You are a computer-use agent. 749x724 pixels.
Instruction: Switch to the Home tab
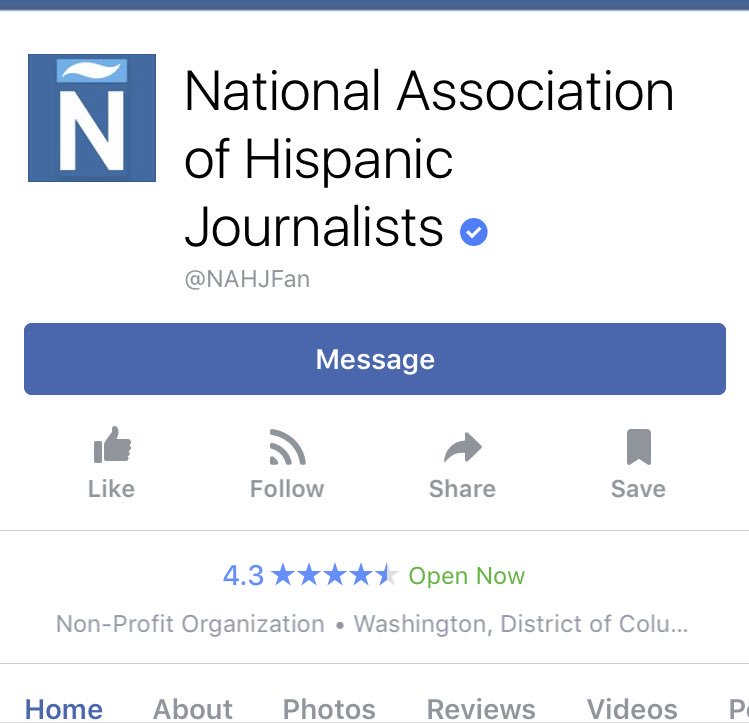64,709
